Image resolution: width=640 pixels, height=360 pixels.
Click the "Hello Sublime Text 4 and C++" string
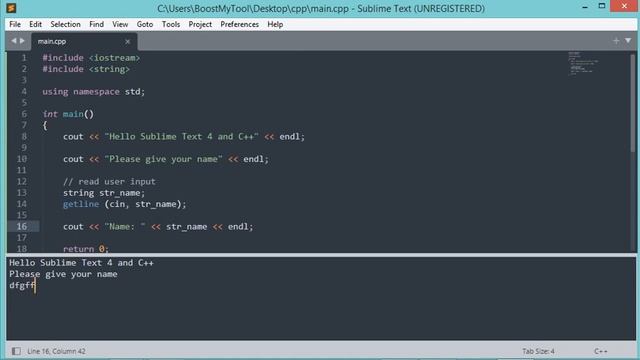181,136
